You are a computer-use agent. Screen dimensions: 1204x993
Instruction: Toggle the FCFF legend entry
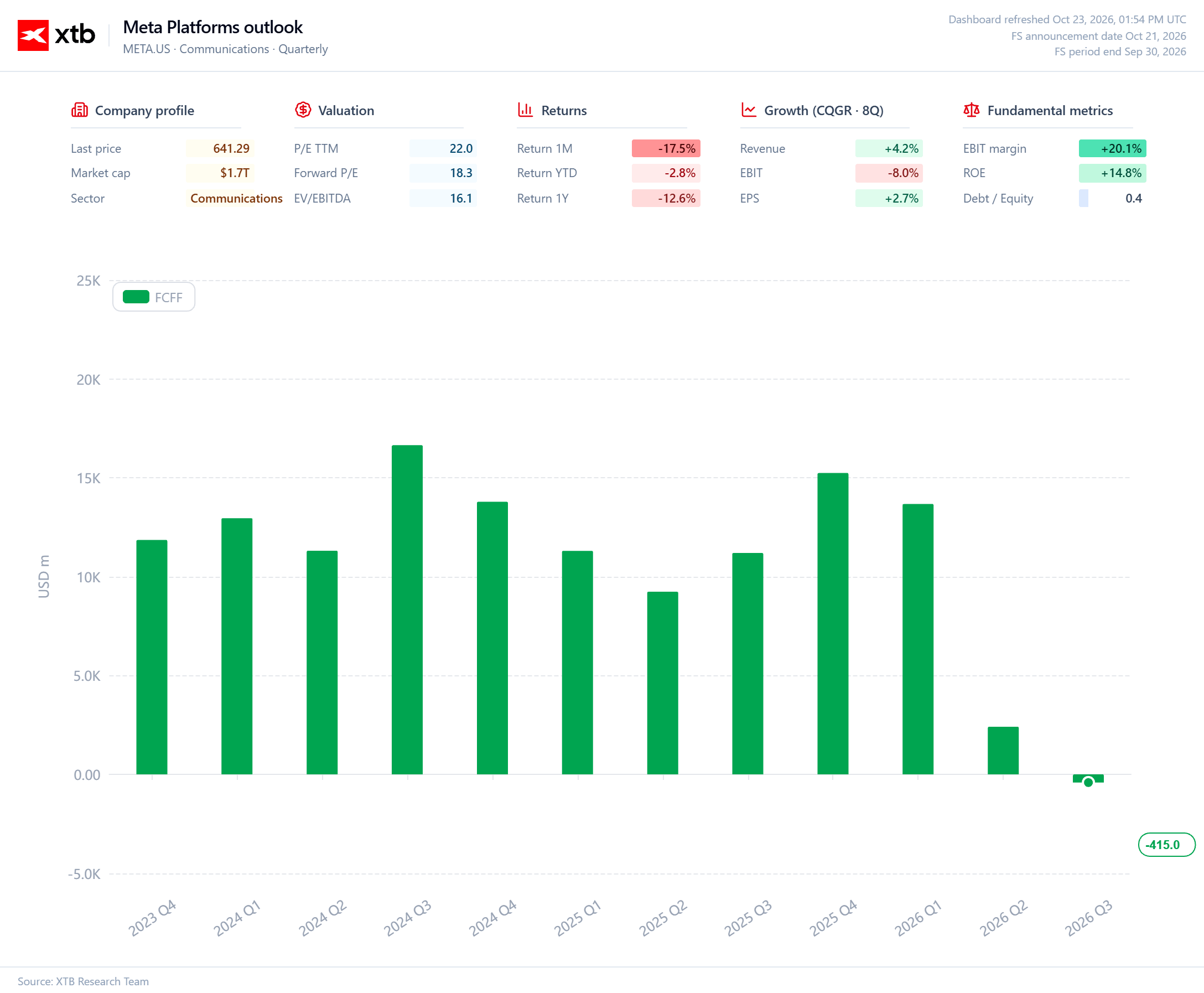coord(154,297)
